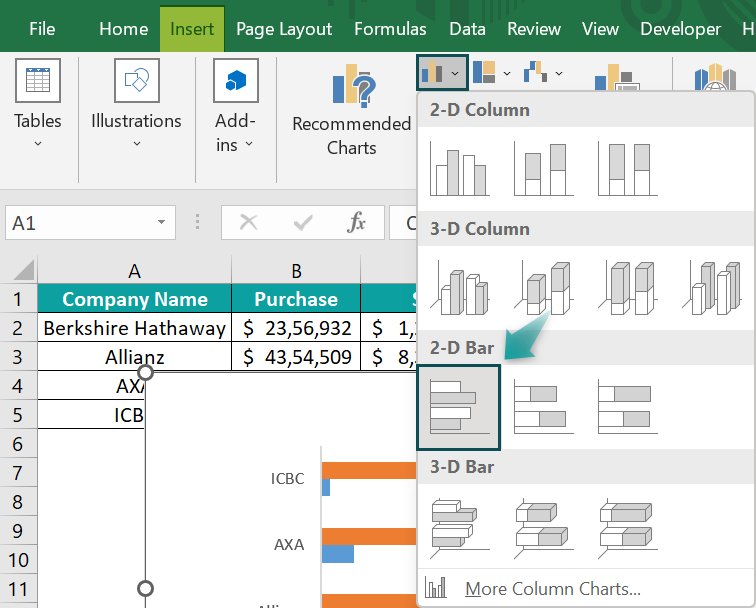
Task: Select column B header
Action: pyautogui.click(x=296, y=270)
